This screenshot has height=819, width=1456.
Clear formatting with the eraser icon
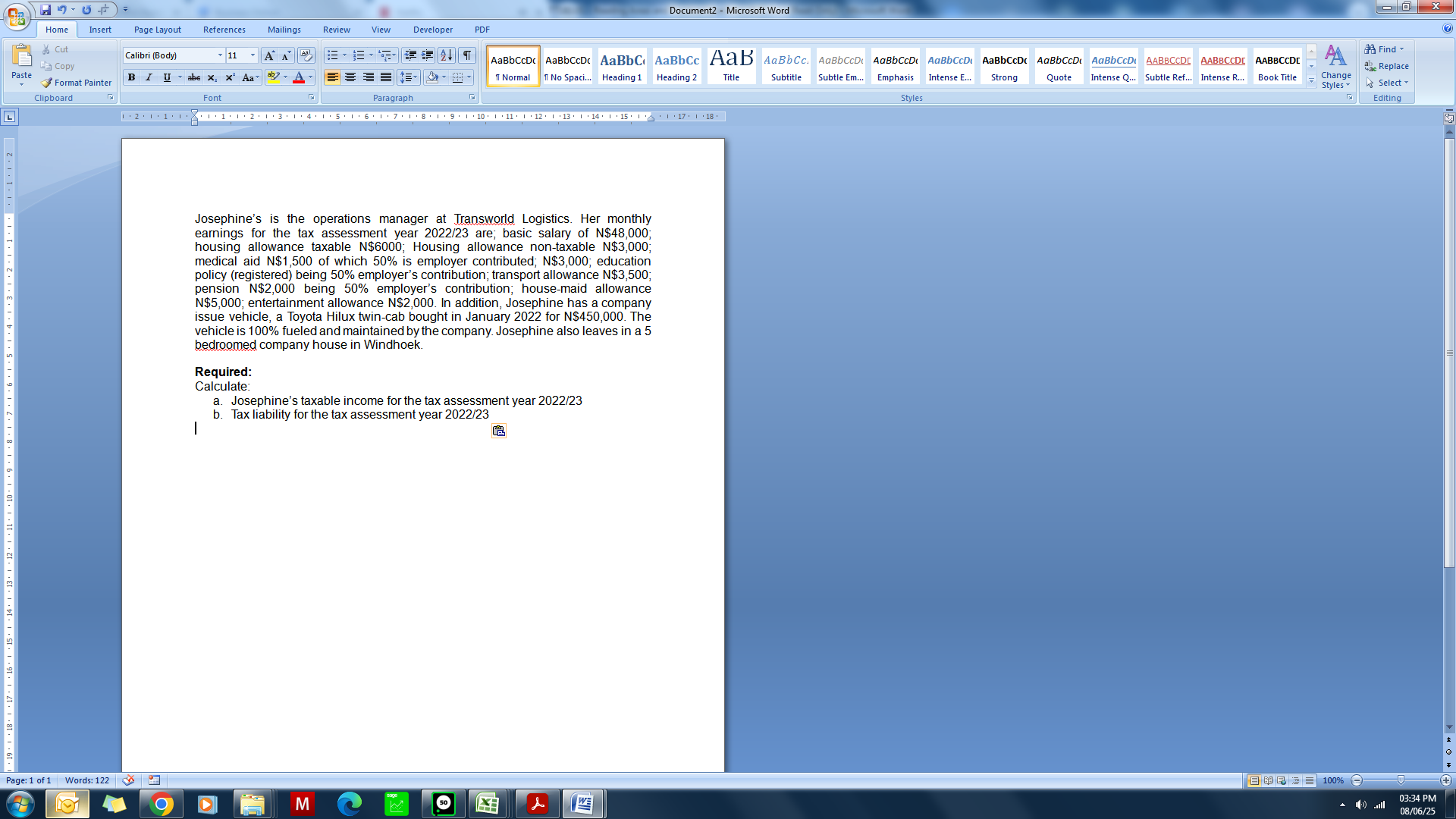point(306,55)
